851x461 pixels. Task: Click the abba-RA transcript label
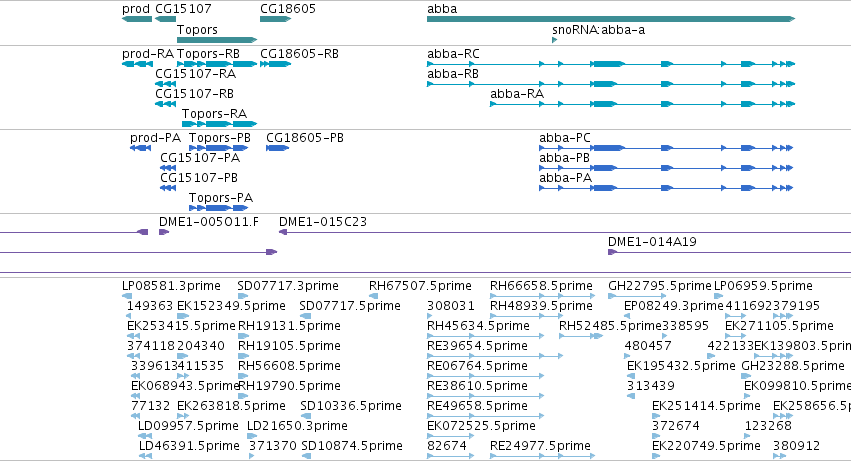[517, 93]
